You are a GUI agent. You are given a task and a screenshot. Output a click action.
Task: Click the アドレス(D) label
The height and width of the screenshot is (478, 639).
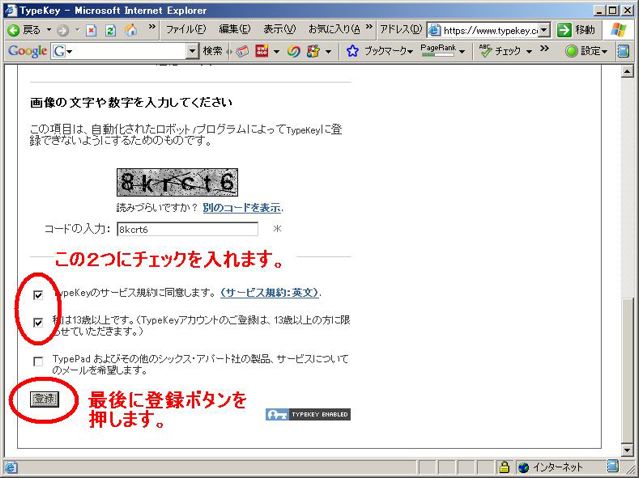point(401,30)
